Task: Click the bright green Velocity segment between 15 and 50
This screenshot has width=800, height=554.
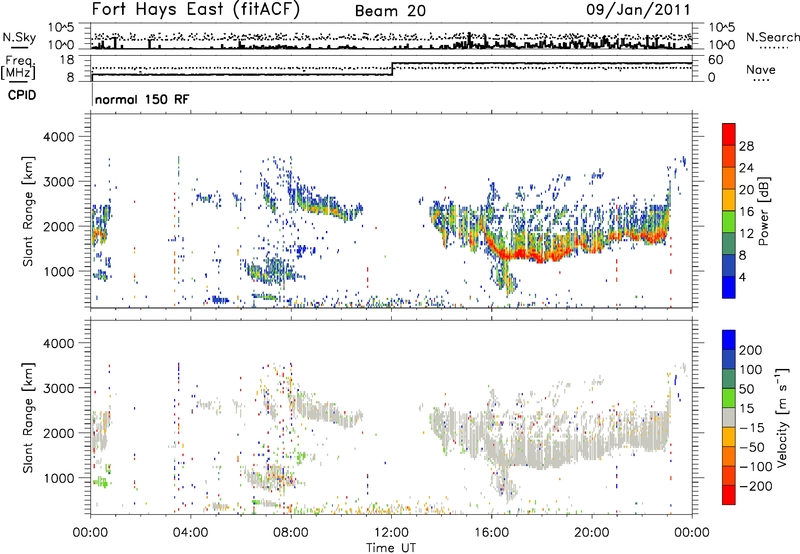Action: click(x=729, y=398)
